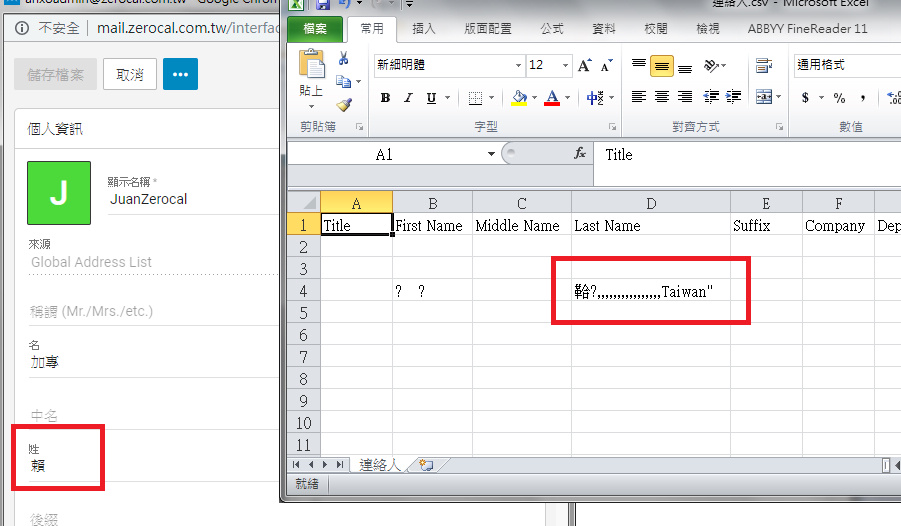The image size is (901, 526).
Task: Click the 取消 button
Action: click(130, 75)
